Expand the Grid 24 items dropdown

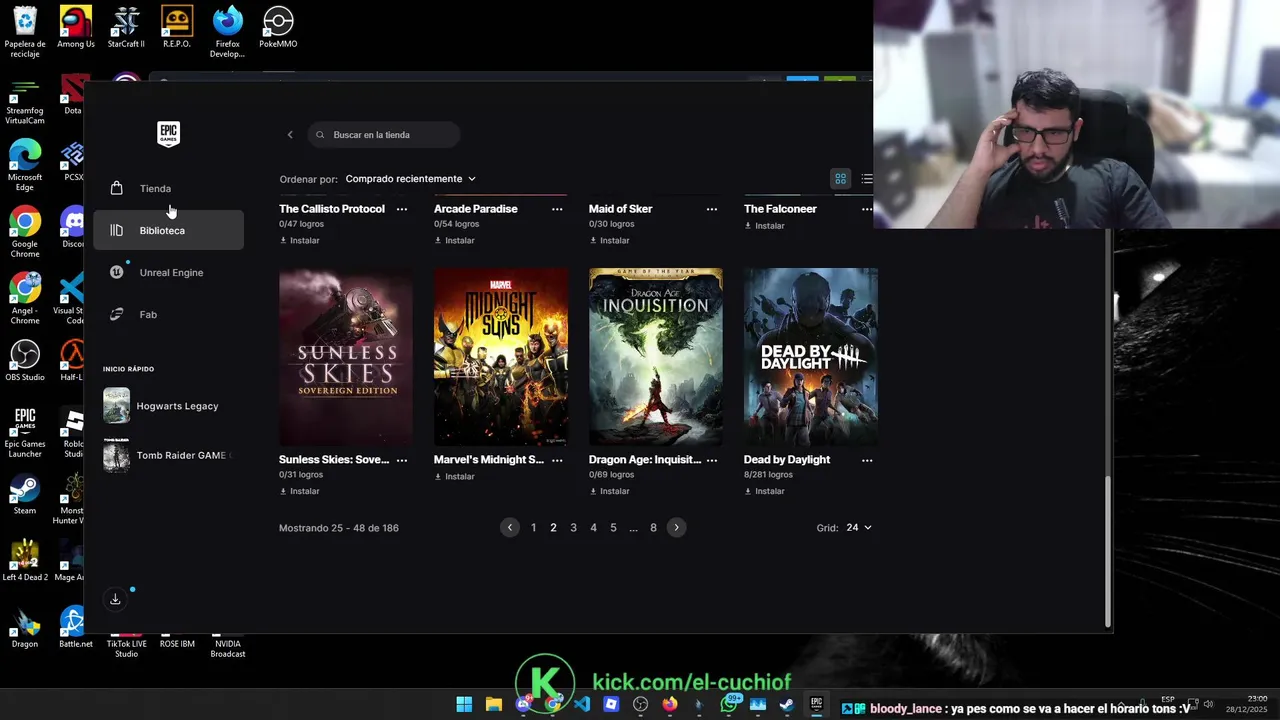point(858,528)
